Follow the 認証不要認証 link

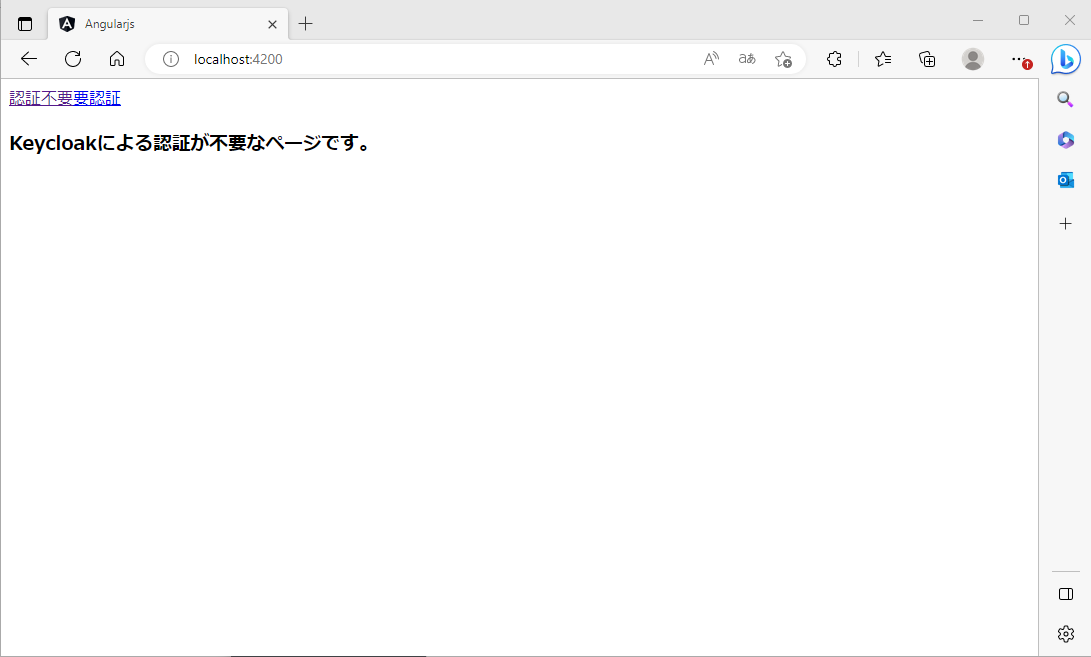[63, 97]
